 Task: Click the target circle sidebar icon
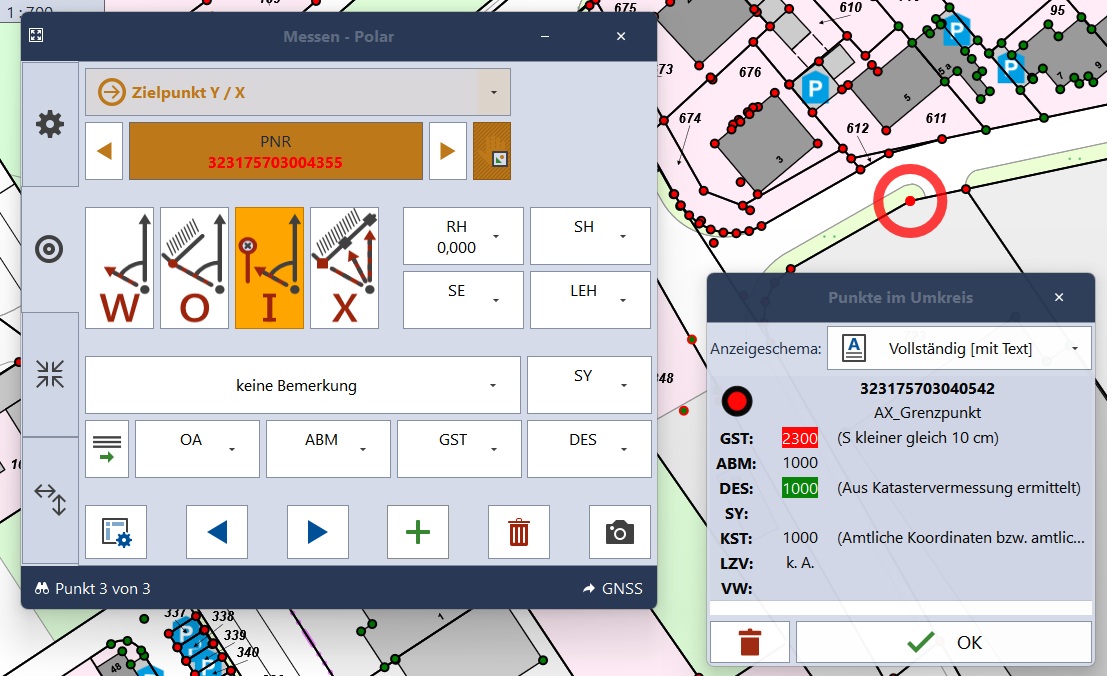(50, 249)
